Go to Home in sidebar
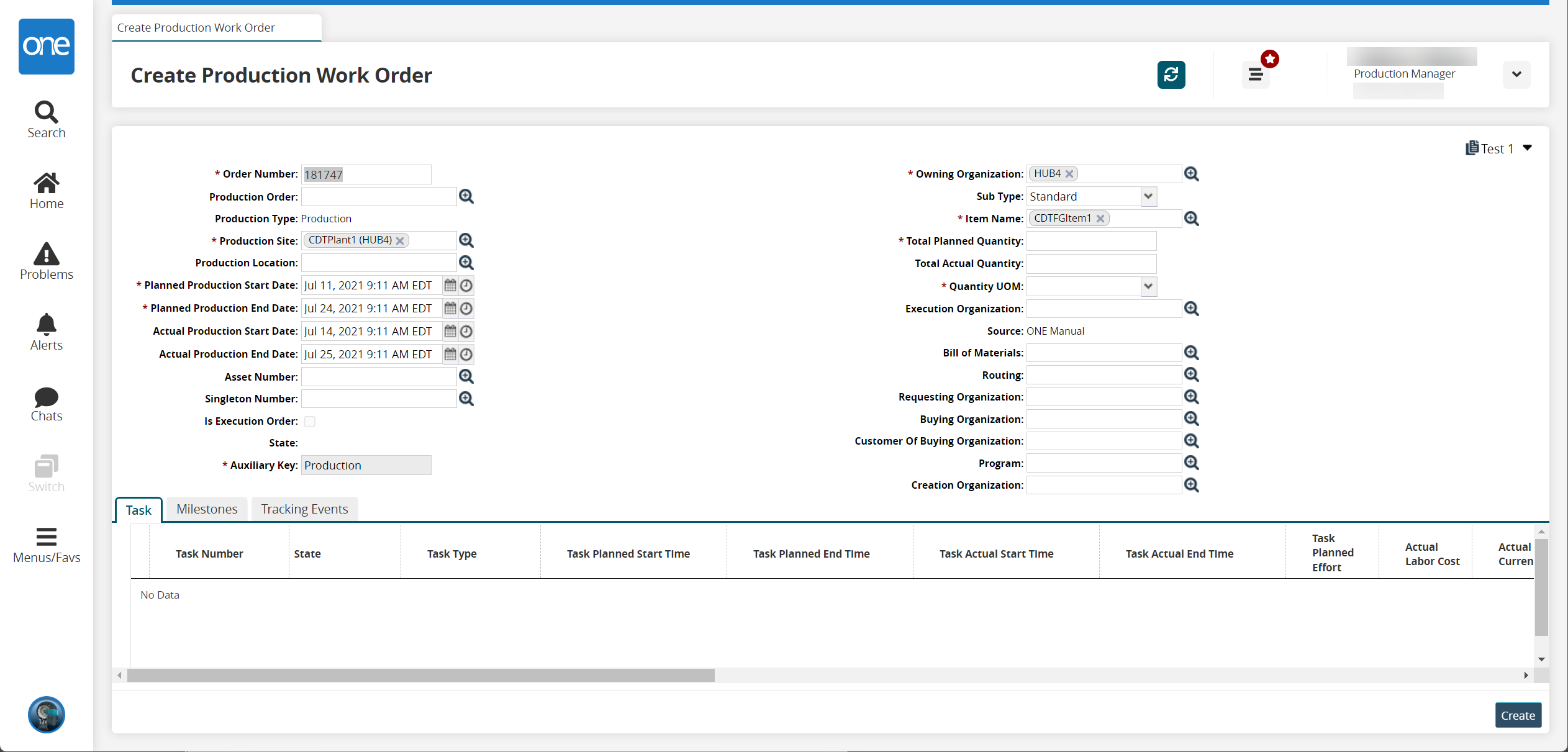 click(x=47, y=191)
